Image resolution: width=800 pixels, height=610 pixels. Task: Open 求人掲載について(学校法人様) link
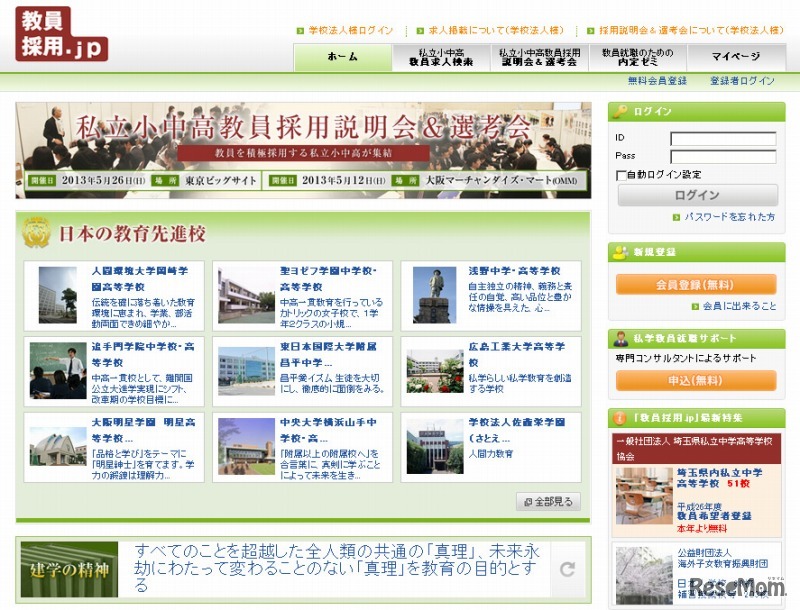[495, 31]
